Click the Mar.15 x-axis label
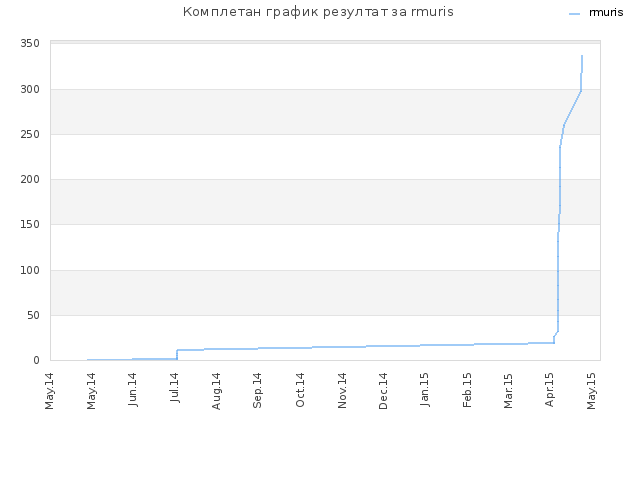The image size is (640, 480). coord(508,391)
